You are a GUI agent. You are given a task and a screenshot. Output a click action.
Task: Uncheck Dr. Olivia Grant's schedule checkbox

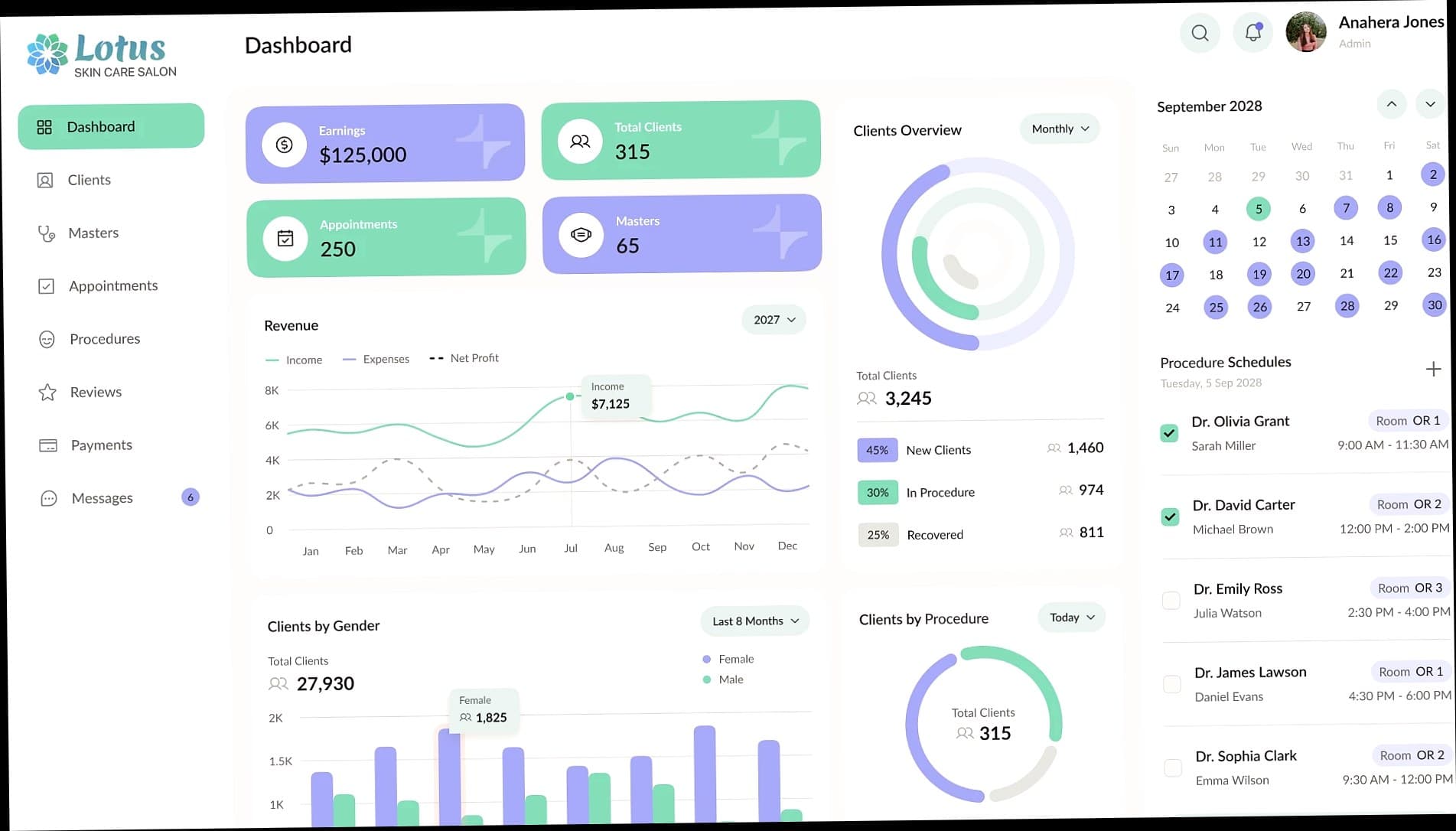pos(1169,433)
